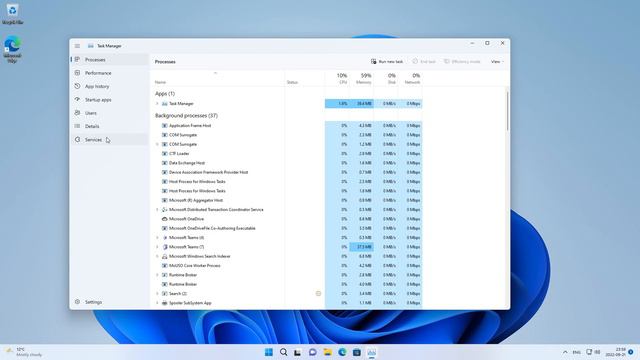Click the 37.5 MB memory cell

(x=361, y=247)
